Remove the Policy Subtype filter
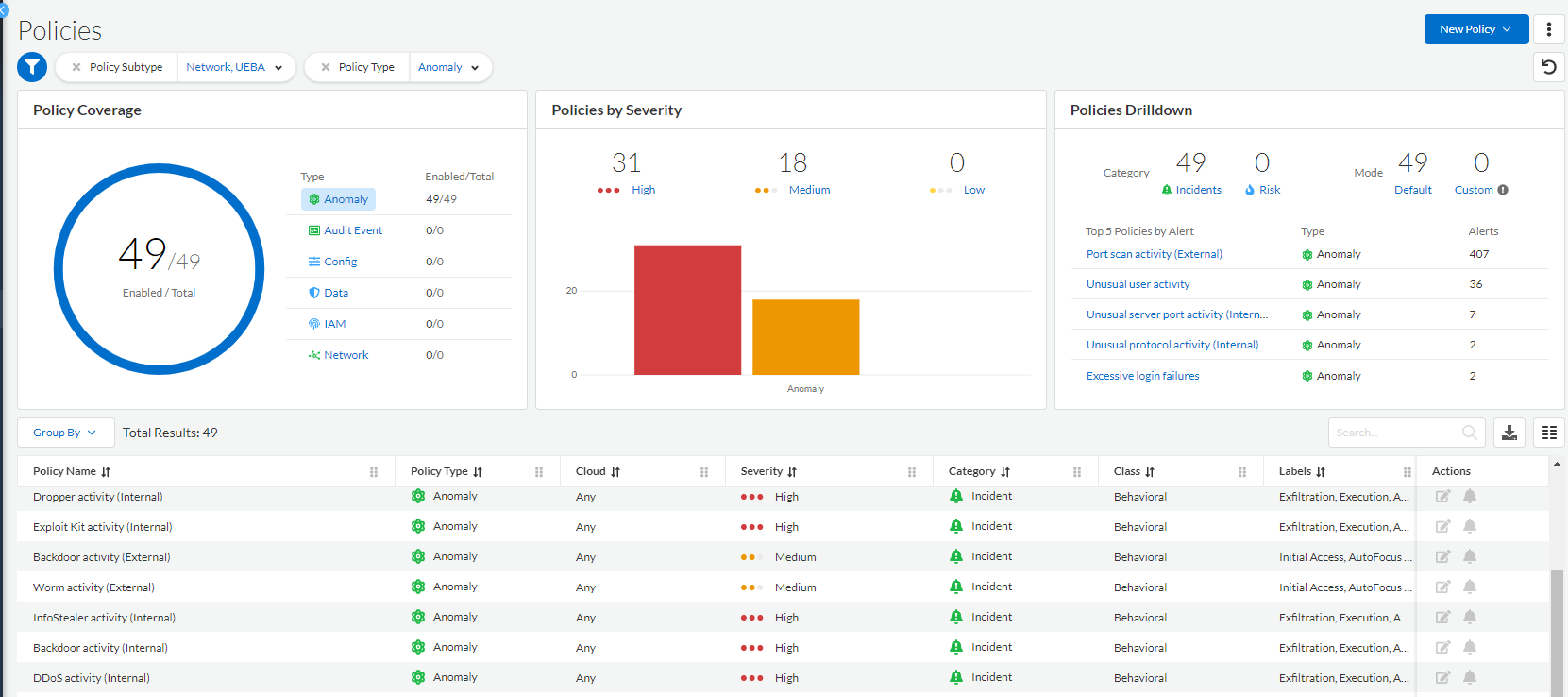The height and width of the screenshot is (697, 1568). [x=76, y=67]
